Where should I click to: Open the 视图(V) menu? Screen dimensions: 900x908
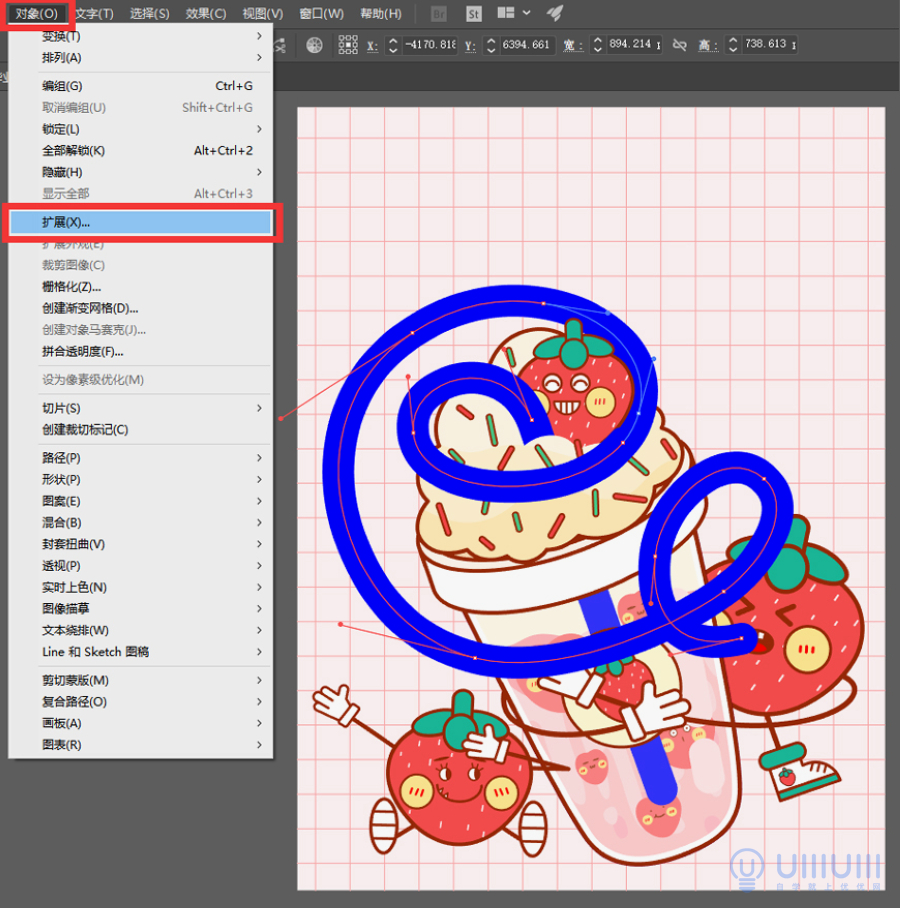pyautogui.click(x=262, y=13)
